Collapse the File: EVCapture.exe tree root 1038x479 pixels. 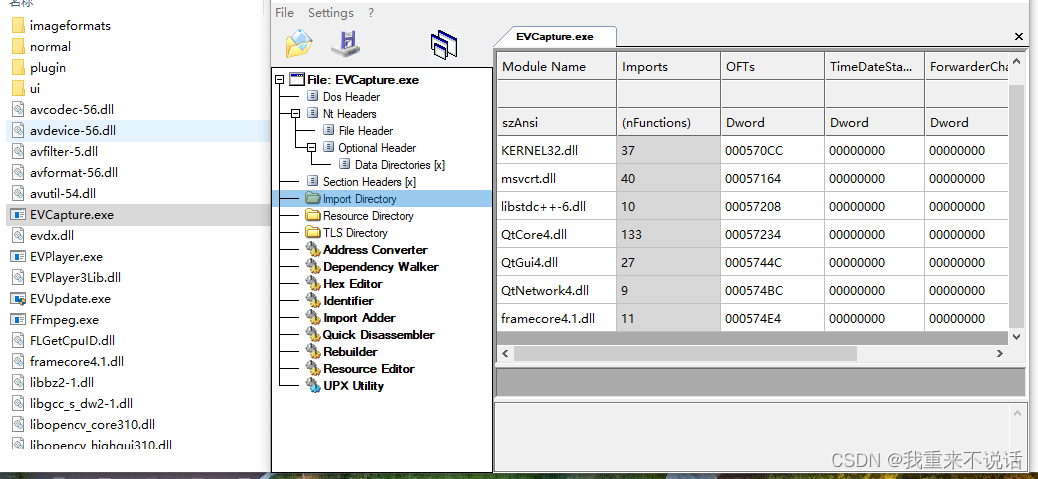click(x=279, y=80)
